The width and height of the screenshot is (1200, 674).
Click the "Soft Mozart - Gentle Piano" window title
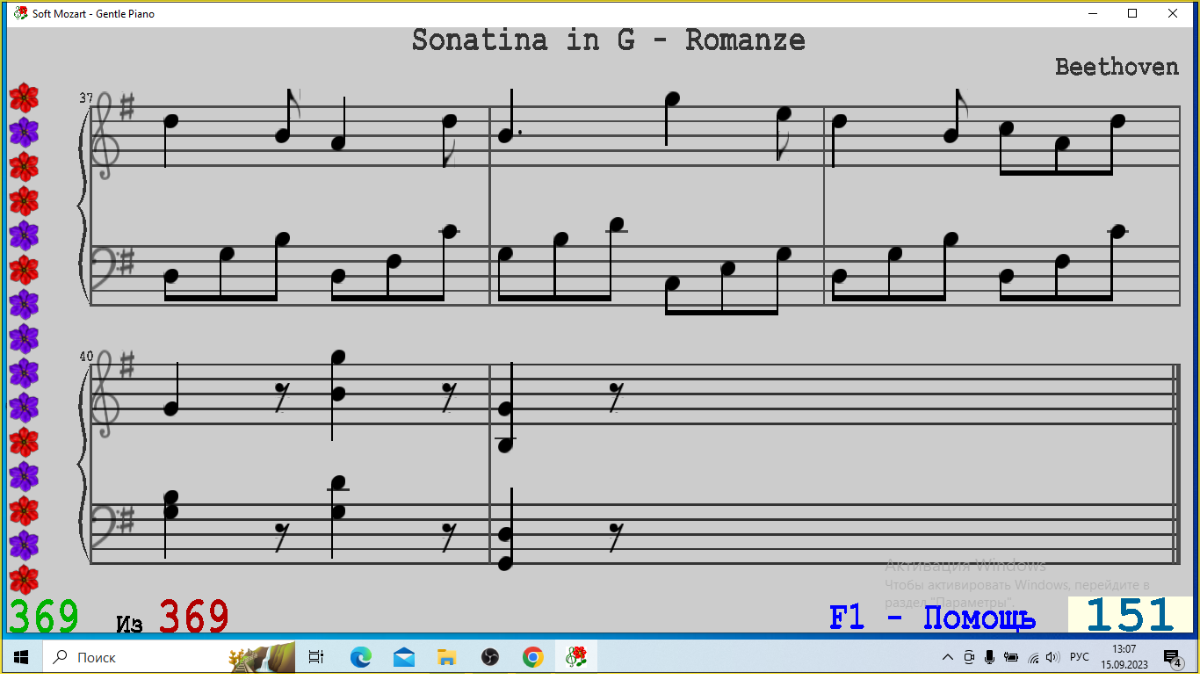point(93,14)
